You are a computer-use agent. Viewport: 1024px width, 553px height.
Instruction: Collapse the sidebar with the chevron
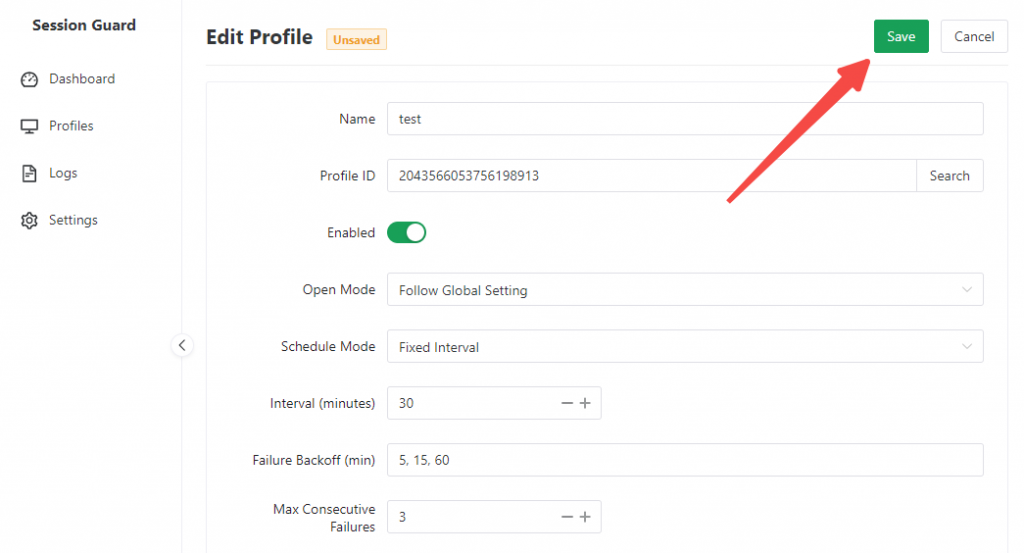(182, 345)
